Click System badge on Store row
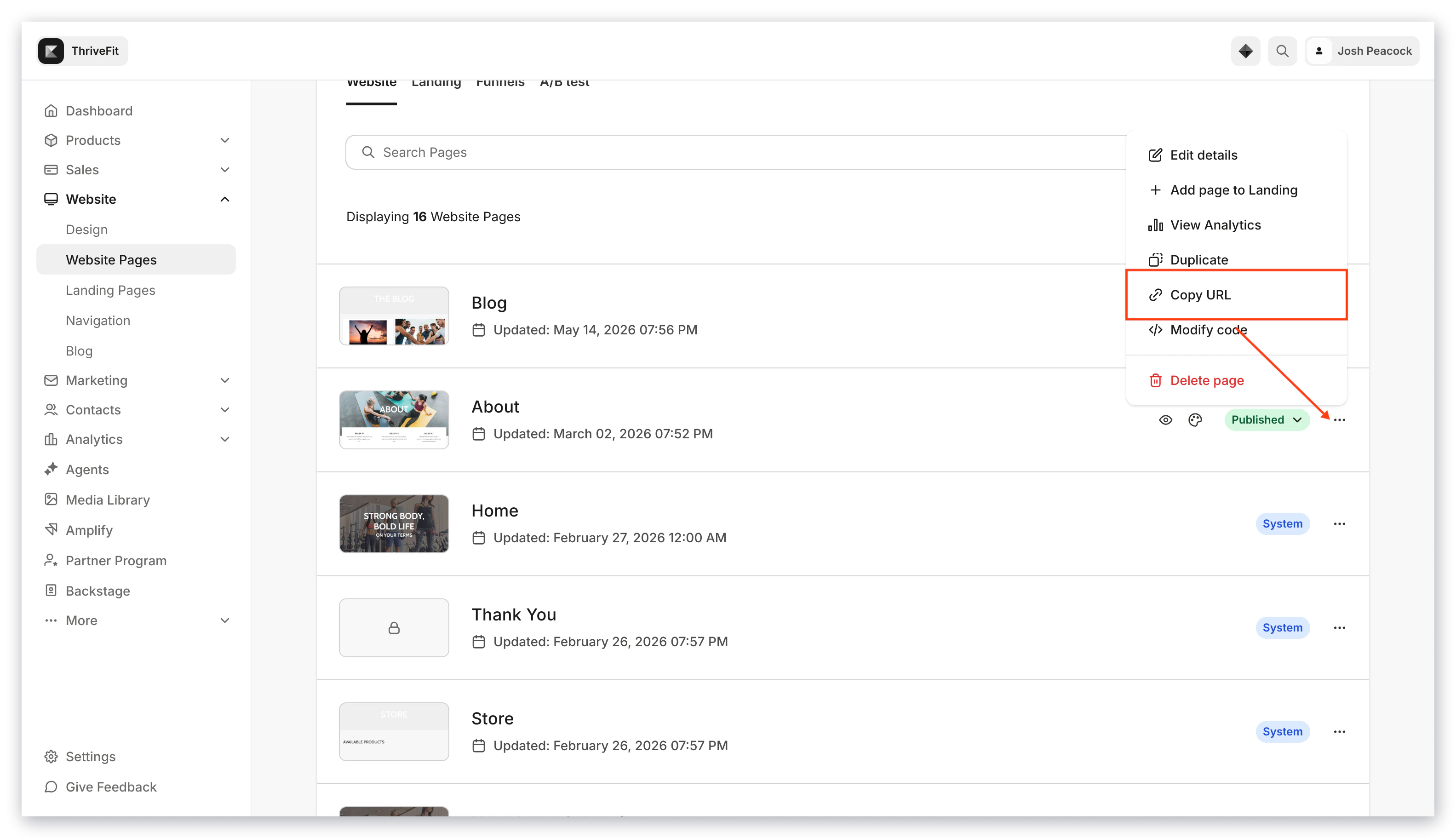The image size is (1456, 838). 1282,731
